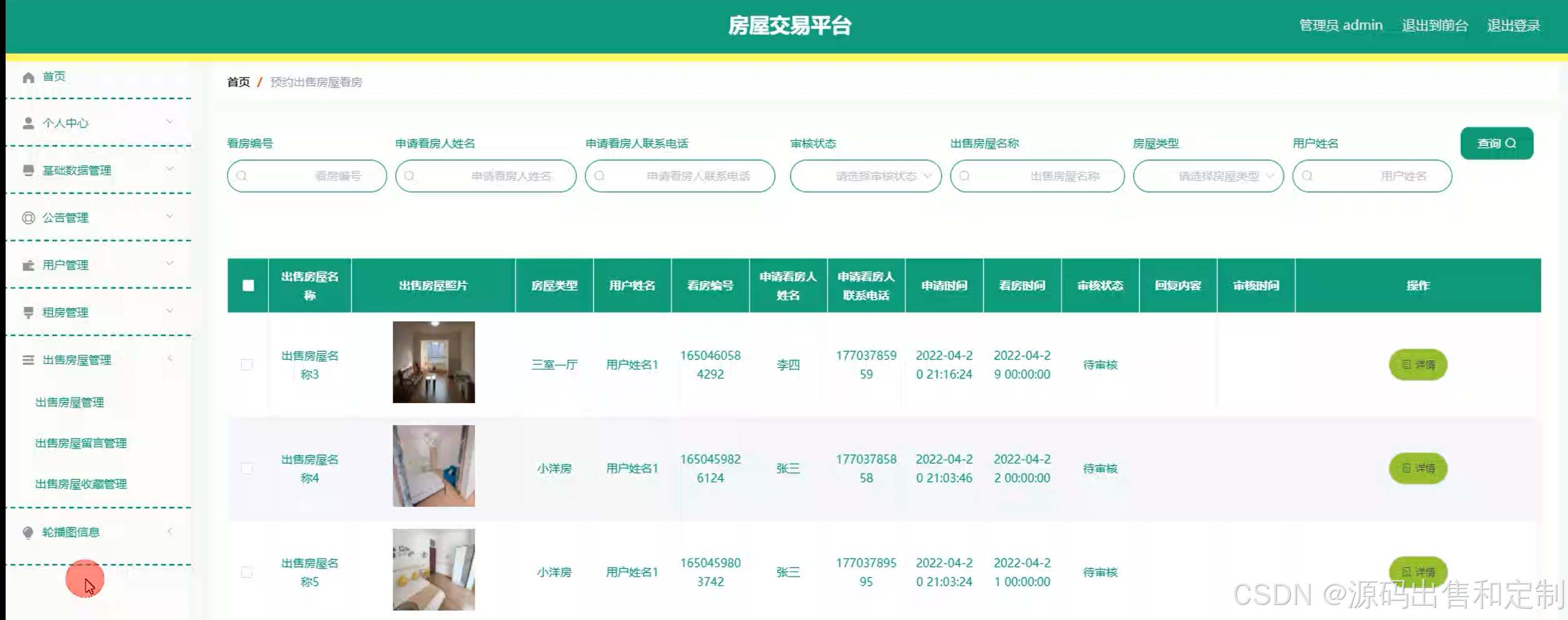Screen dimensions: 1568x620
Task: Check the row checkbox for 出售房屋名称3
Action: point(247,364)
